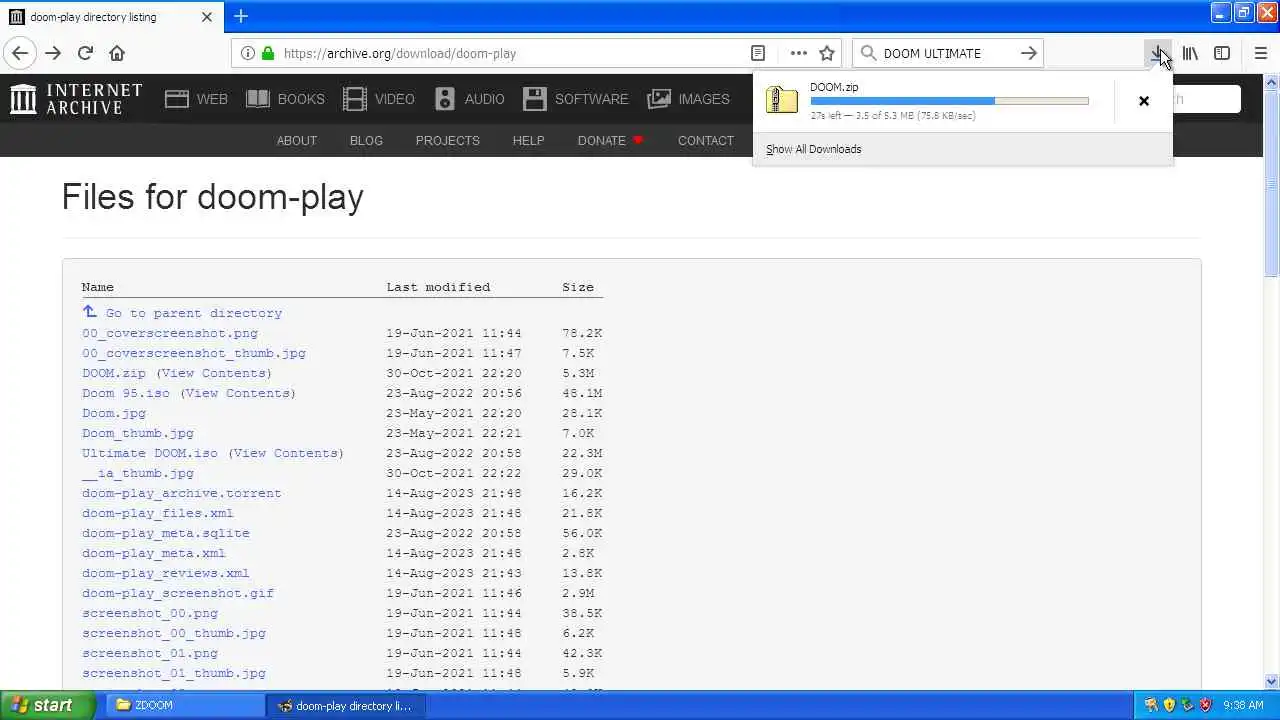Open doom-play_meta.sqlite
The height and width of the screenshot is (720, 1280).
click(166, 533)
